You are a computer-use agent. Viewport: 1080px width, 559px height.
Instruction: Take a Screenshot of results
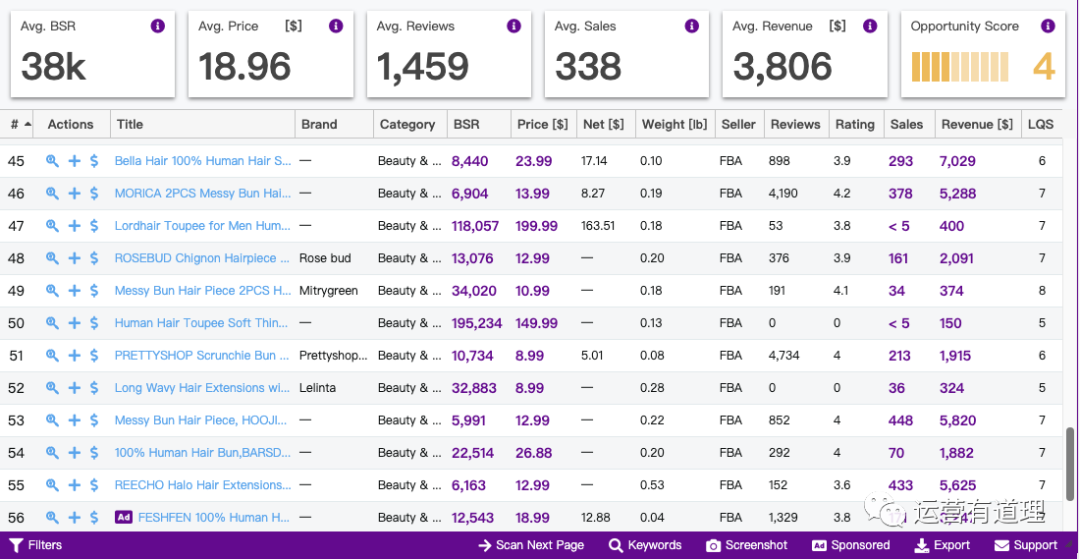pyautogui.click(x=747, y=545)
